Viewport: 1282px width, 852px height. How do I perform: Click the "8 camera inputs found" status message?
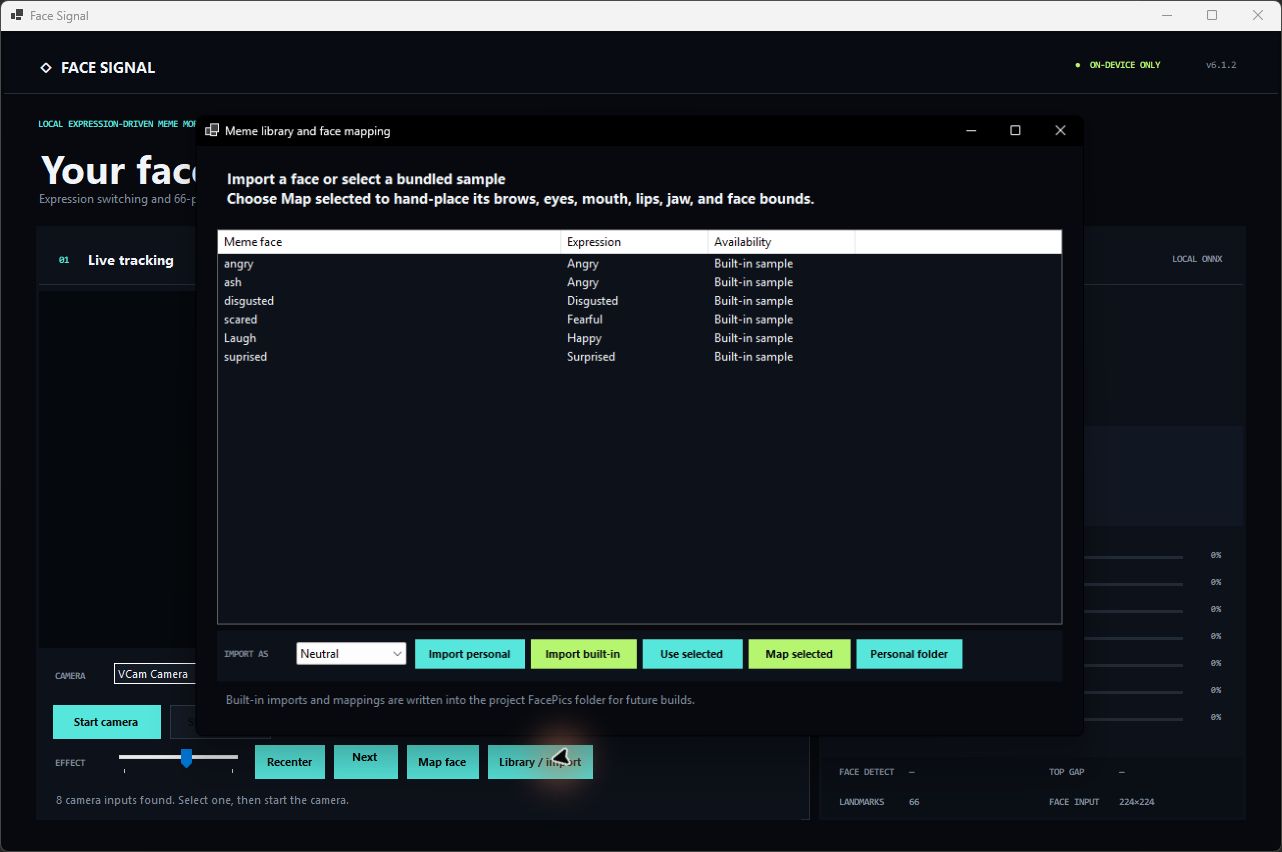[202, 800]
